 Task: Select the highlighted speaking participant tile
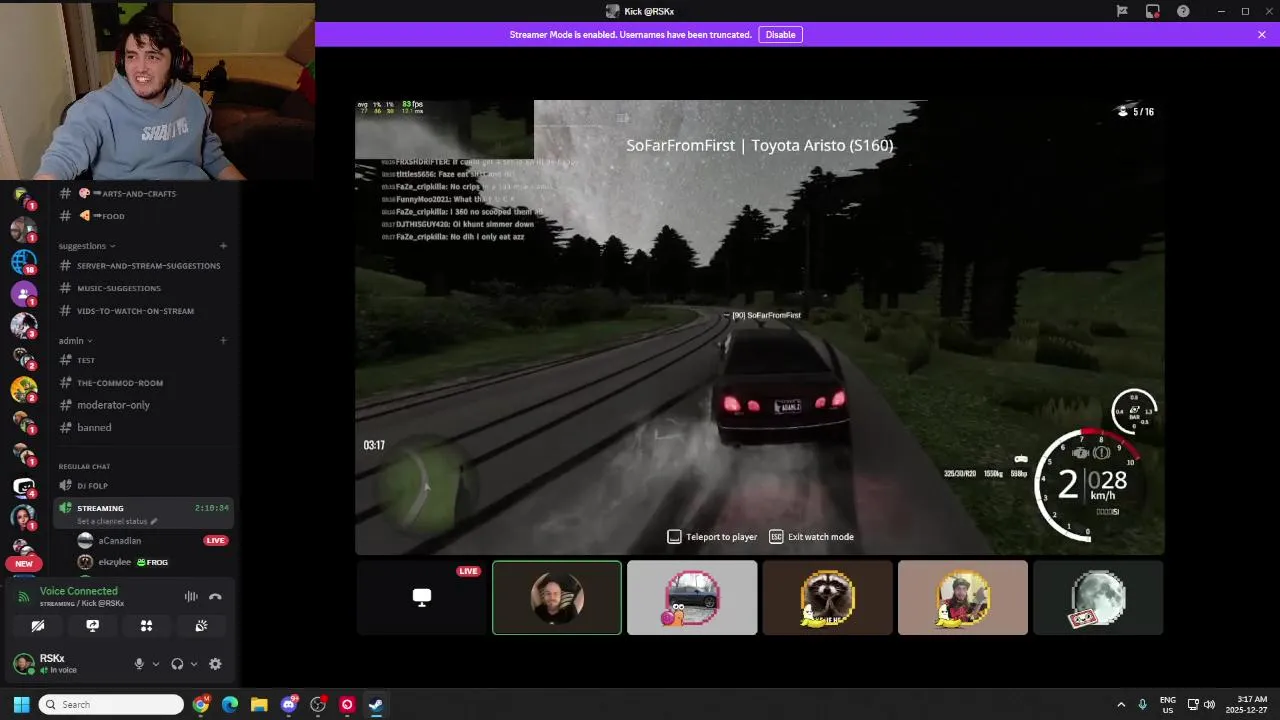point(557,597)
